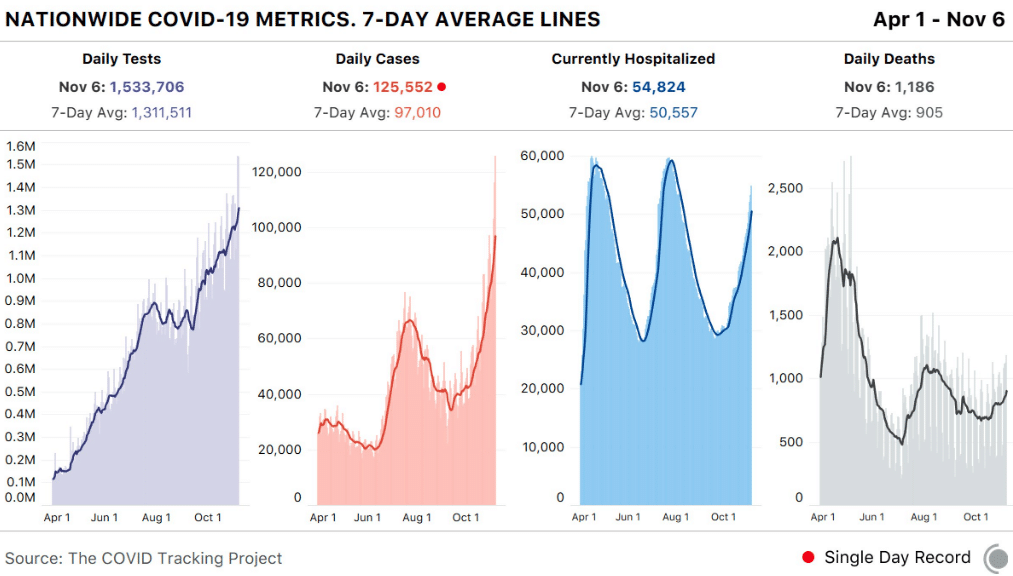Click the Currently Hospitalized chart title
The image size is (1013, 576).
[633, 59]
